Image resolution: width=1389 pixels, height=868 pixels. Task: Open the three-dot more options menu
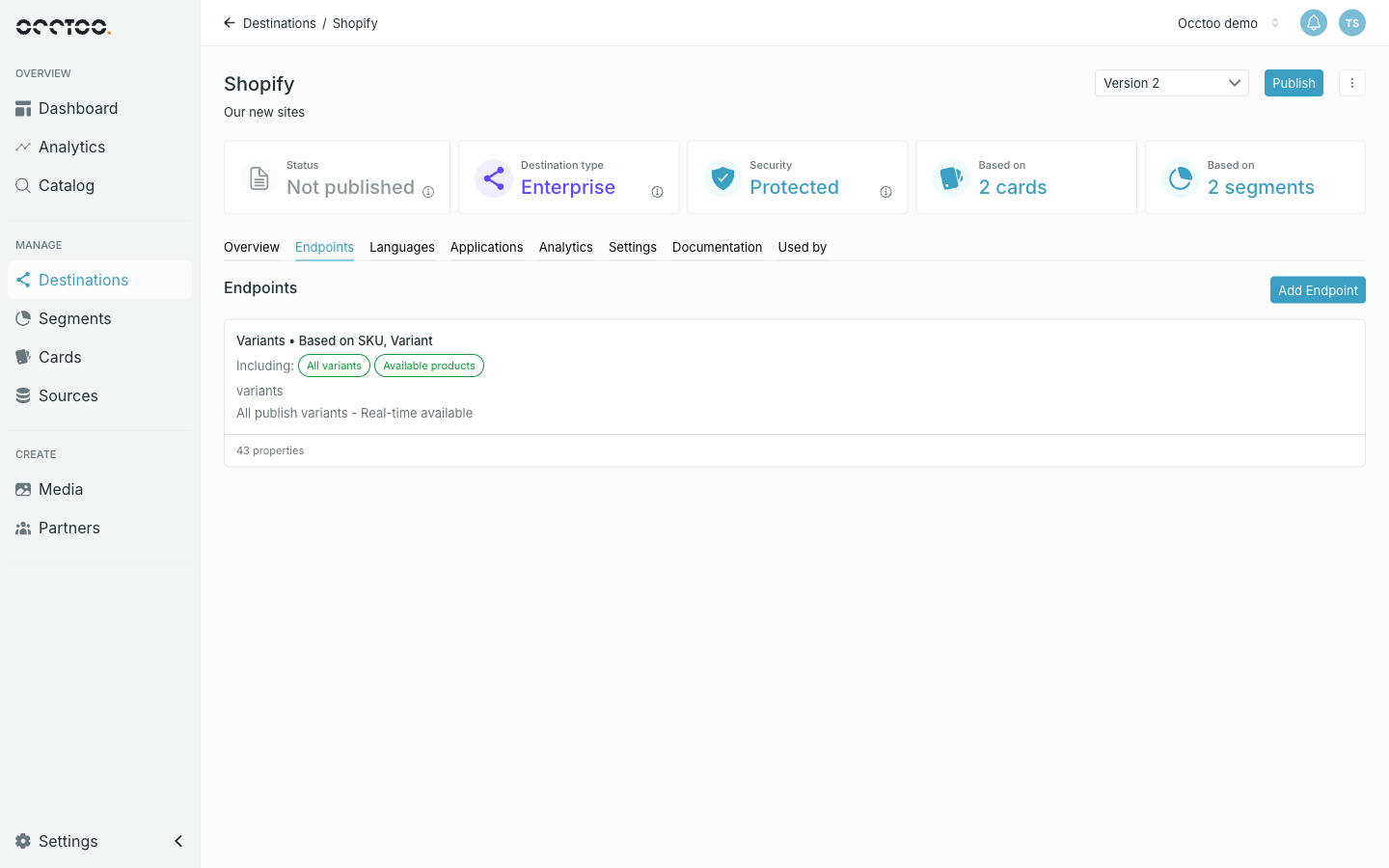click(1352, 83)
